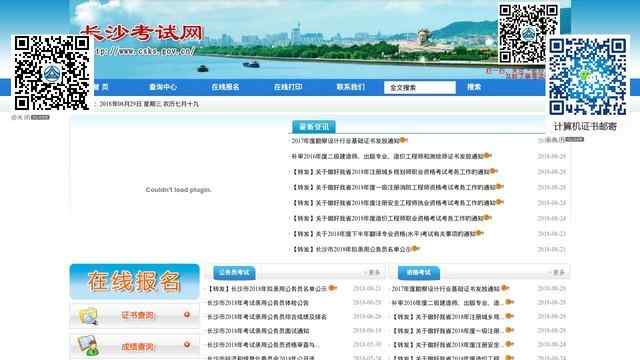
Task: Click the Couldn't load plugin placeholder area
Action: 178,190
